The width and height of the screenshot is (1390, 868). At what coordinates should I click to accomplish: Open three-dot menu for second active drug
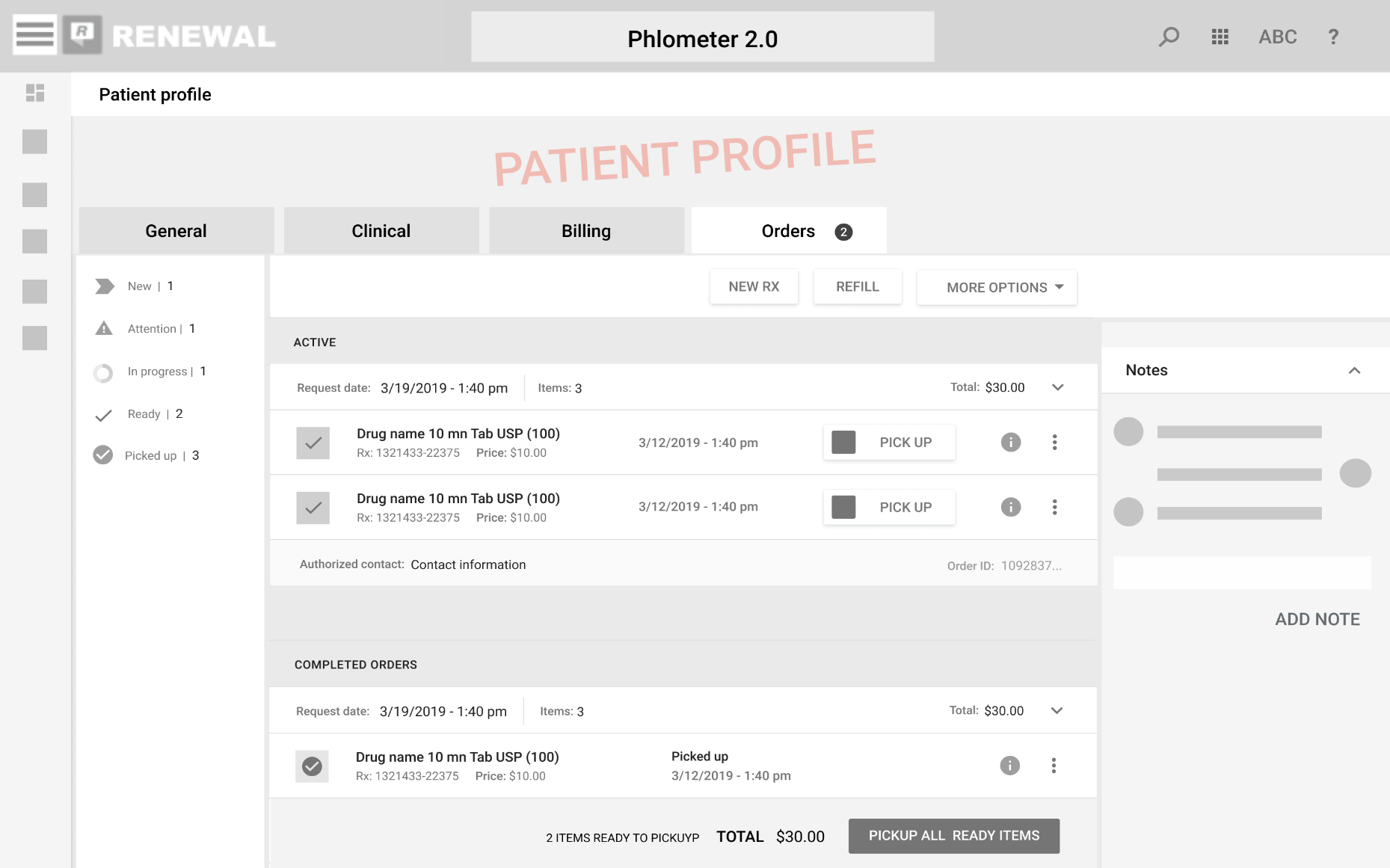[x=1054, y=507]
